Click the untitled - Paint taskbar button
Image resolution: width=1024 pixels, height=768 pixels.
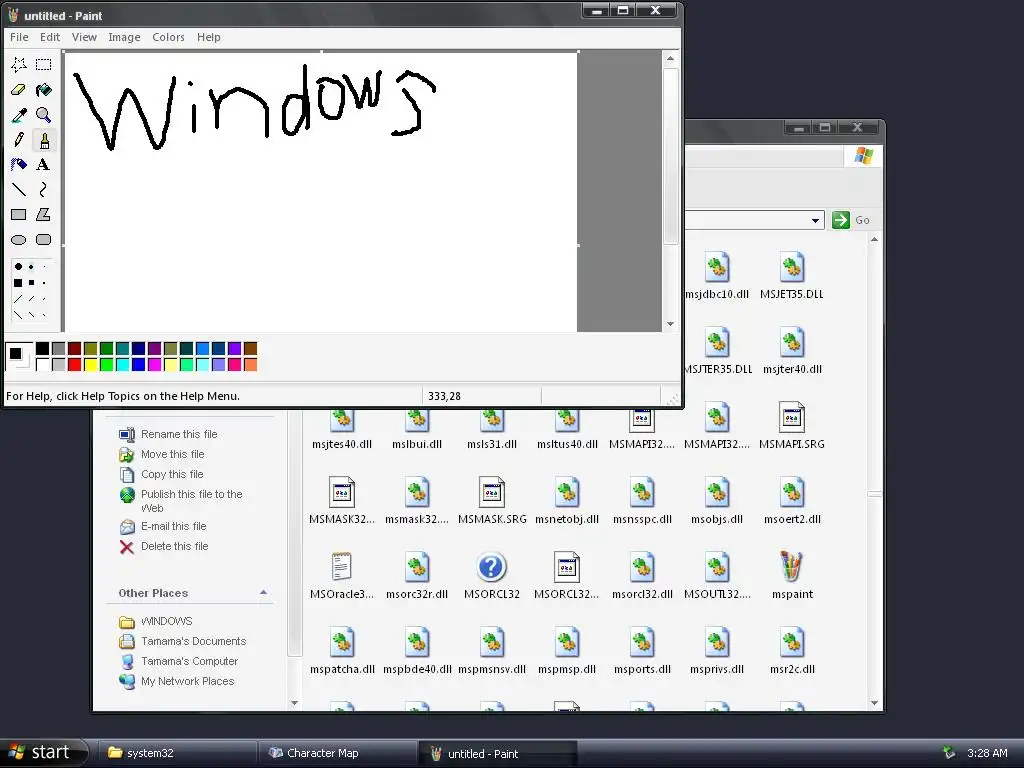tap(498, 754)
